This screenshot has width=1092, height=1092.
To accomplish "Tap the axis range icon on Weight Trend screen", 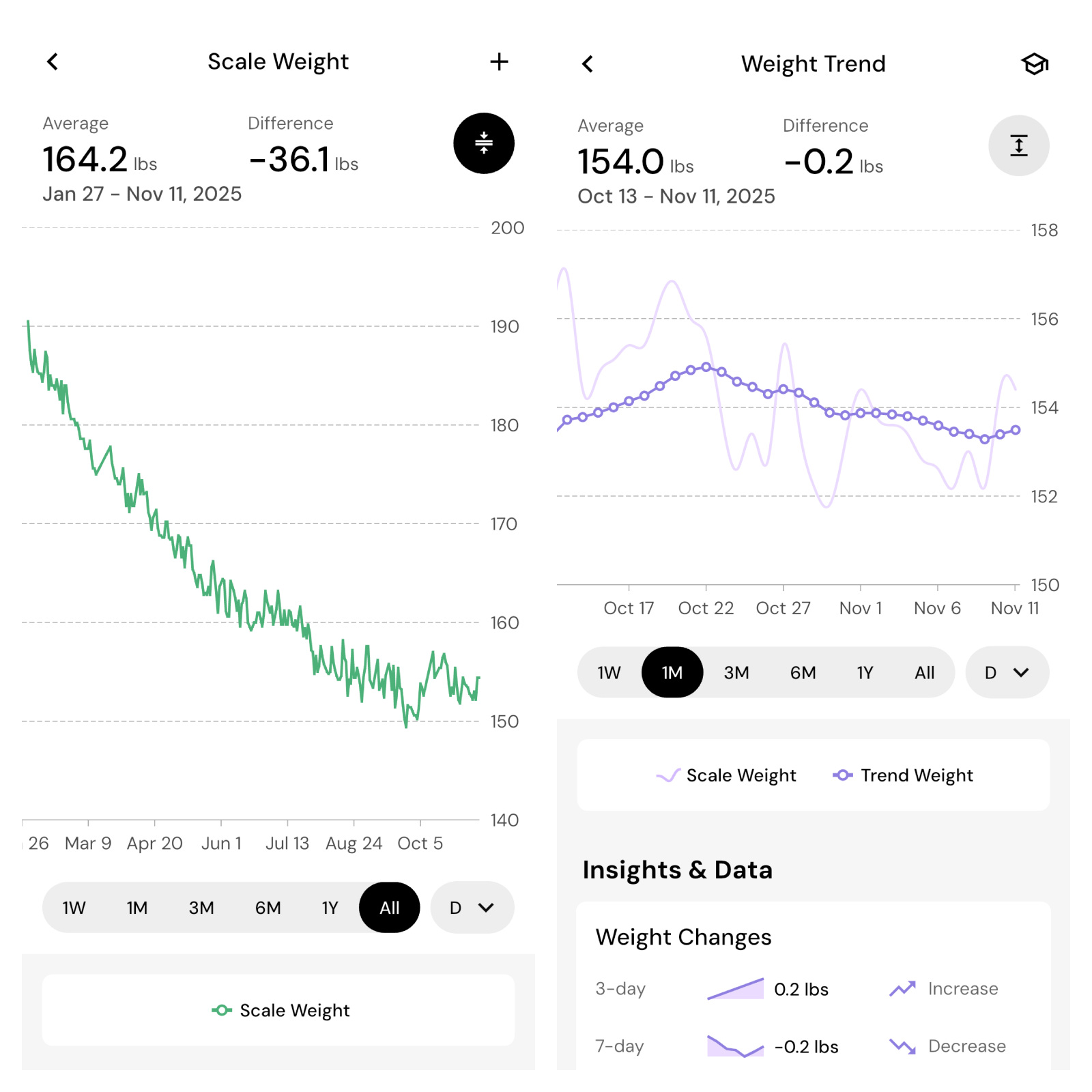I will click(x=1019, y=145).
